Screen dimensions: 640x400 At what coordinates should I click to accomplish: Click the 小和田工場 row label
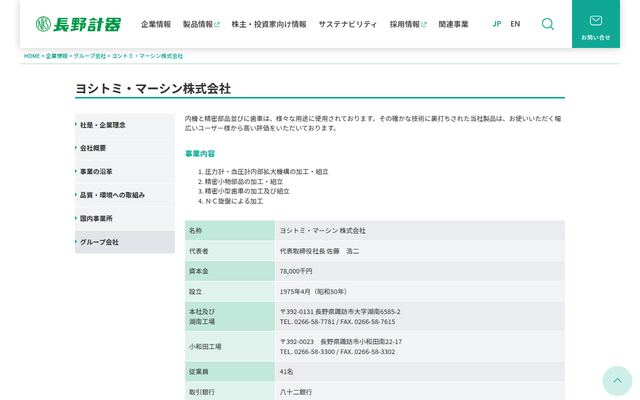coord(205,347)
